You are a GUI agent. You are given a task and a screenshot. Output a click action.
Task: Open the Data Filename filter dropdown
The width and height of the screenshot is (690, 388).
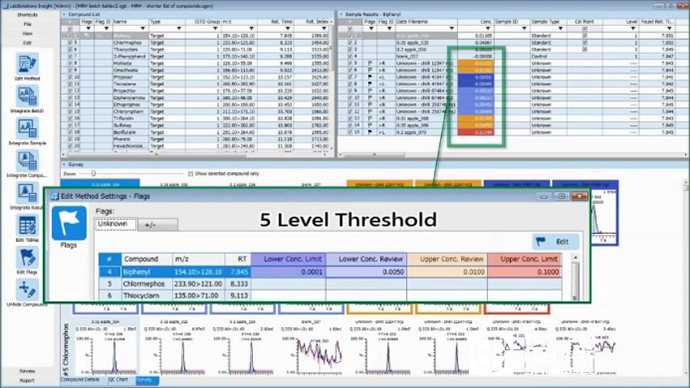pos(451,29)
